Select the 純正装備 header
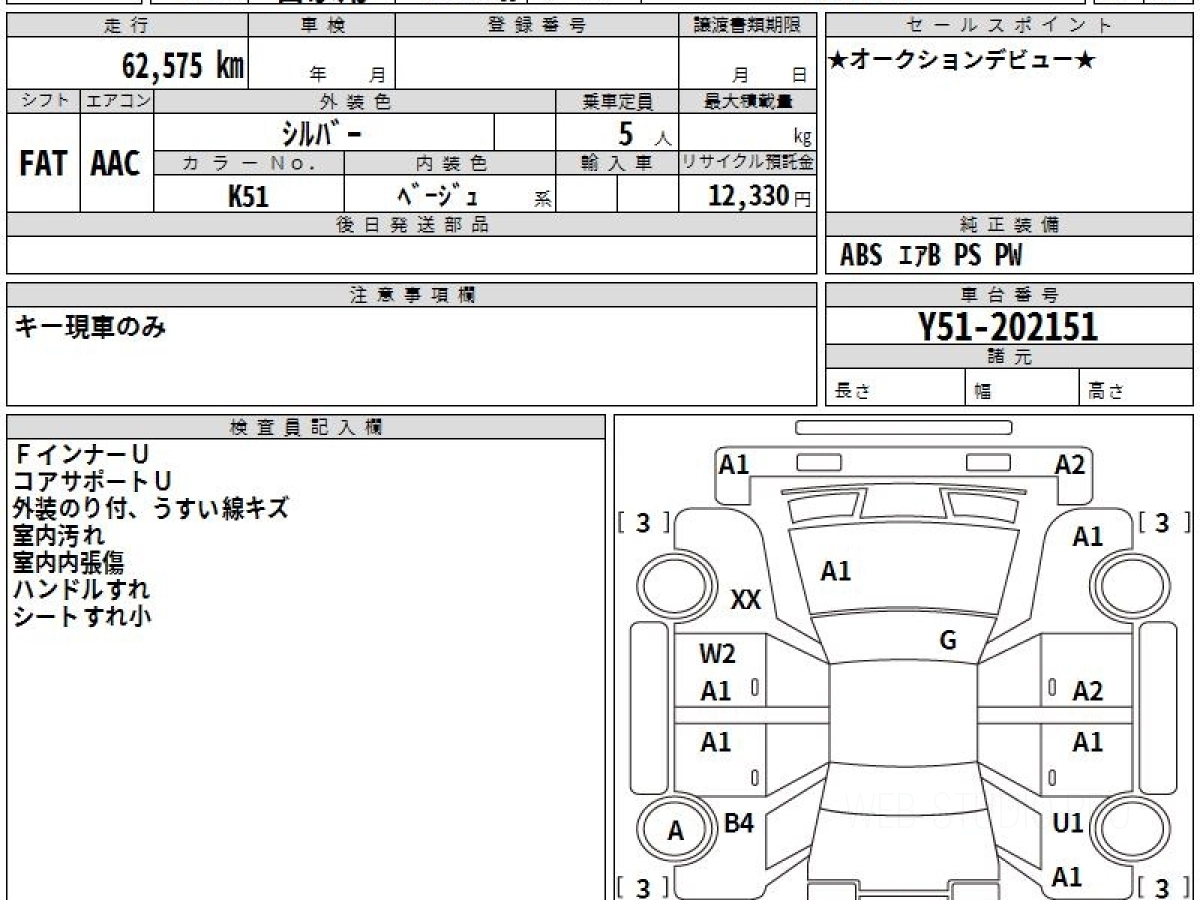The width and height of the screenshot is (1200, 900). tap(1010, 225)
